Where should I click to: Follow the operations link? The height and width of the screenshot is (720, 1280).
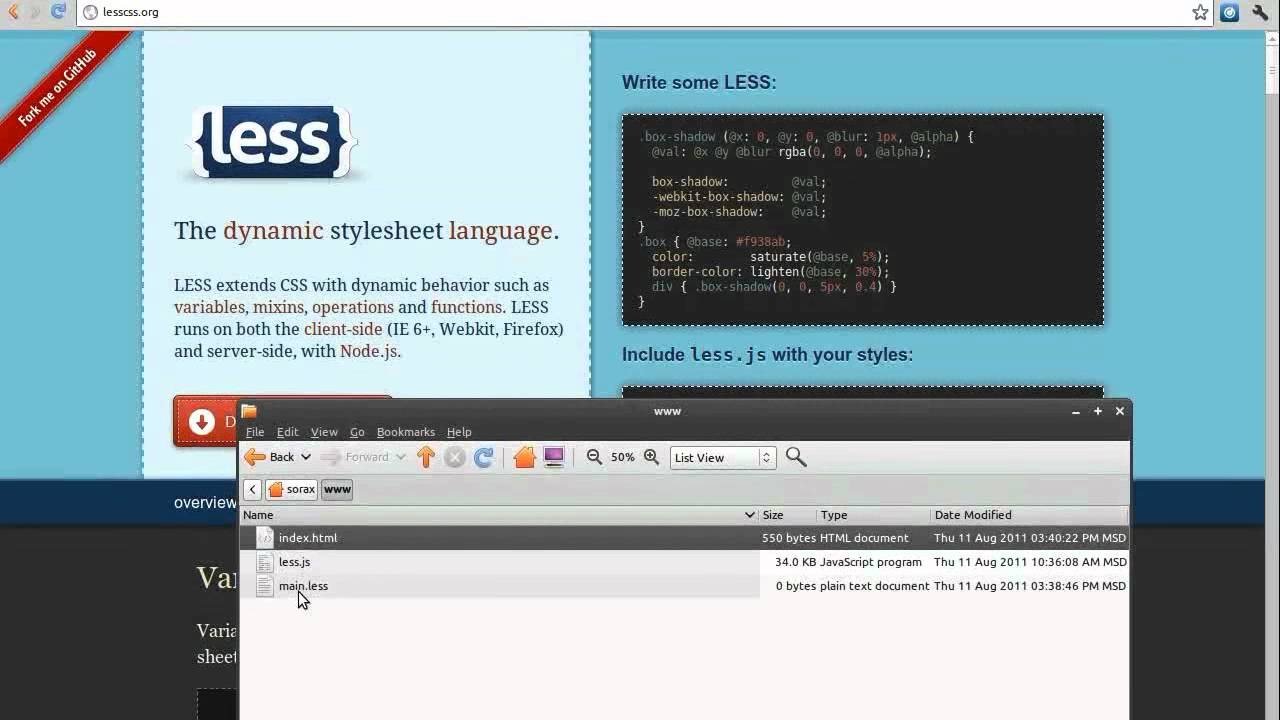click(x=353, y=307)
